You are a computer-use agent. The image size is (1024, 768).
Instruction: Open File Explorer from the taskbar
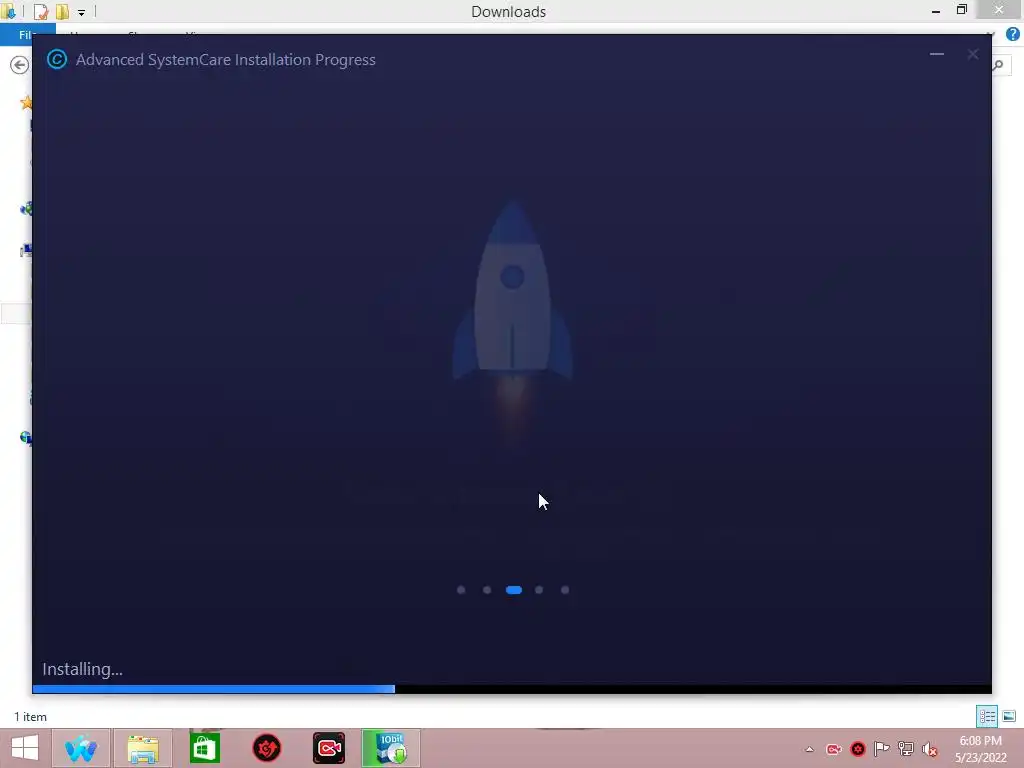[143, 748]
